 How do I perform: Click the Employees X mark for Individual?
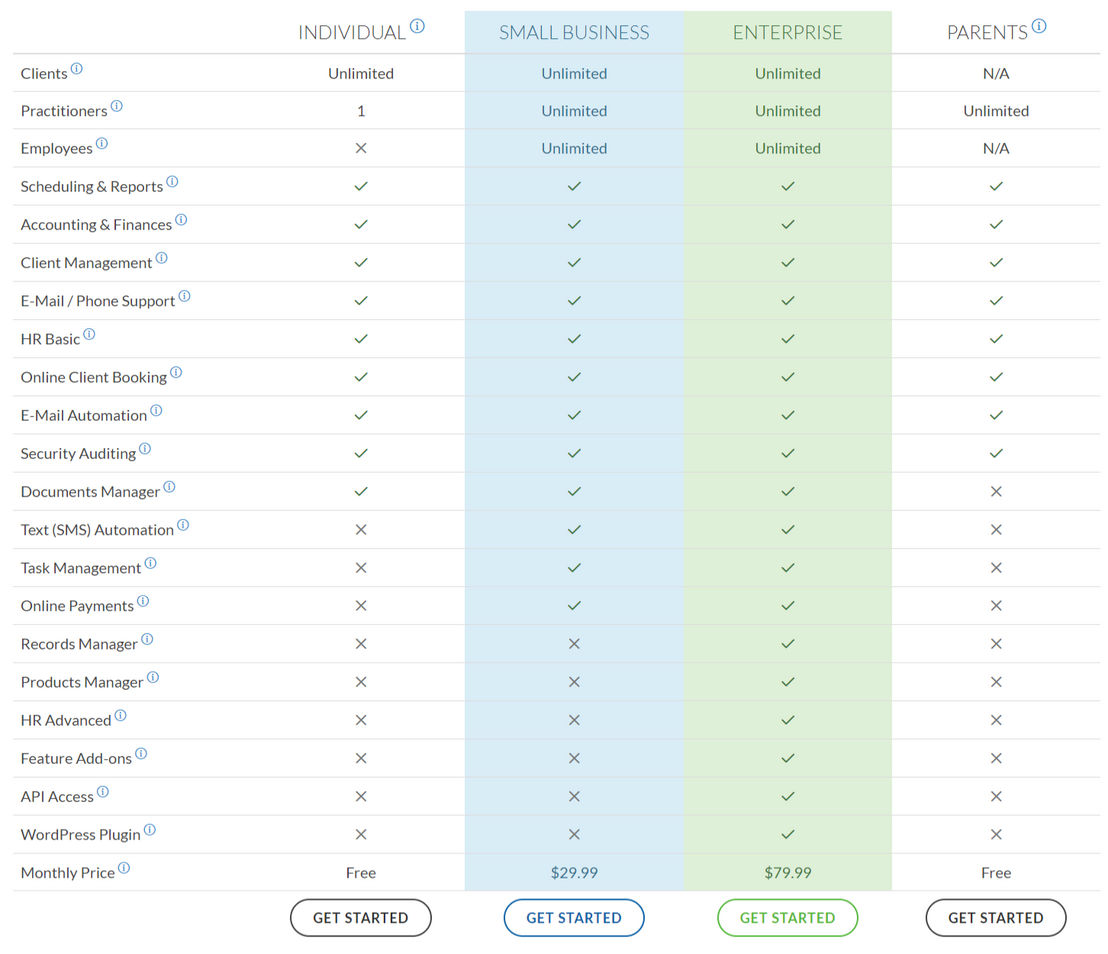[360, 148]
